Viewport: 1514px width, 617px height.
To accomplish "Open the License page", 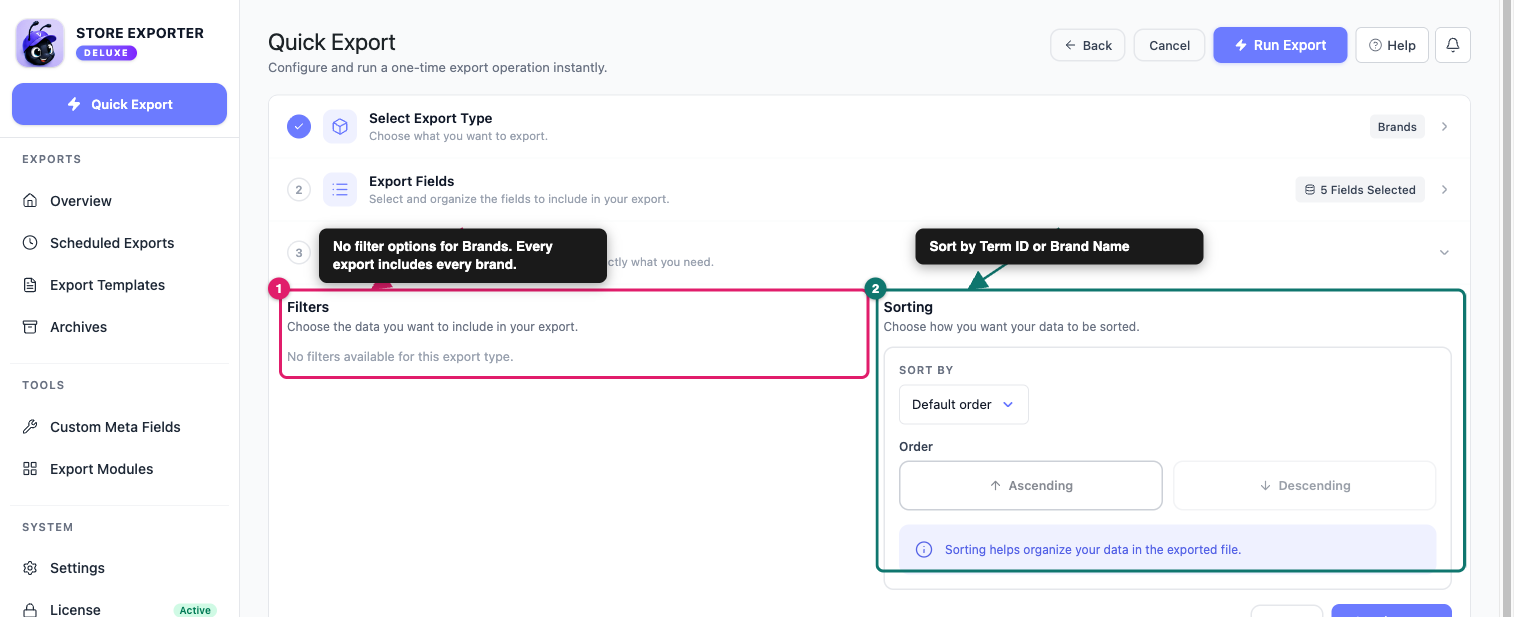I will 75,610.
